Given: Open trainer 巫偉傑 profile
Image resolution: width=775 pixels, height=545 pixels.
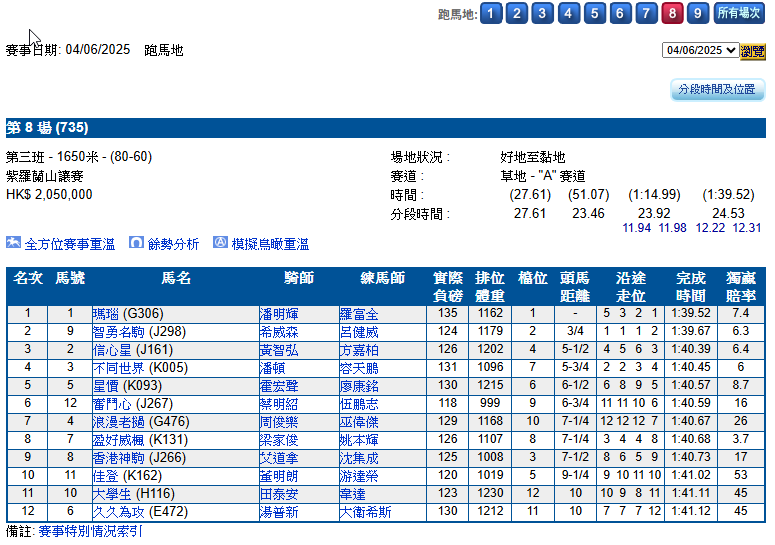Looking at the screenshot, I should tap(359, 421).
